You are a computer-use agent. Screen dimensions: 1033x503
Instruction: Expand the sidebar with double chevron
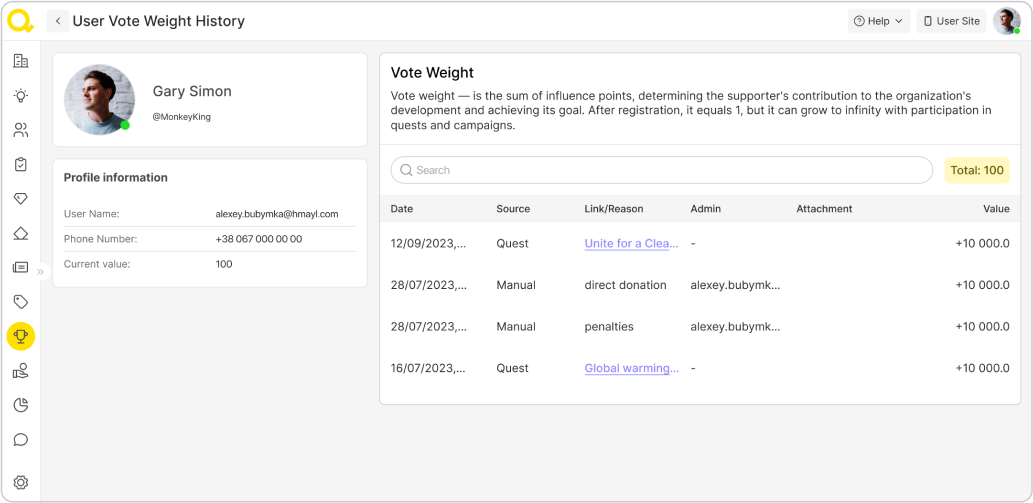point(41,271)
